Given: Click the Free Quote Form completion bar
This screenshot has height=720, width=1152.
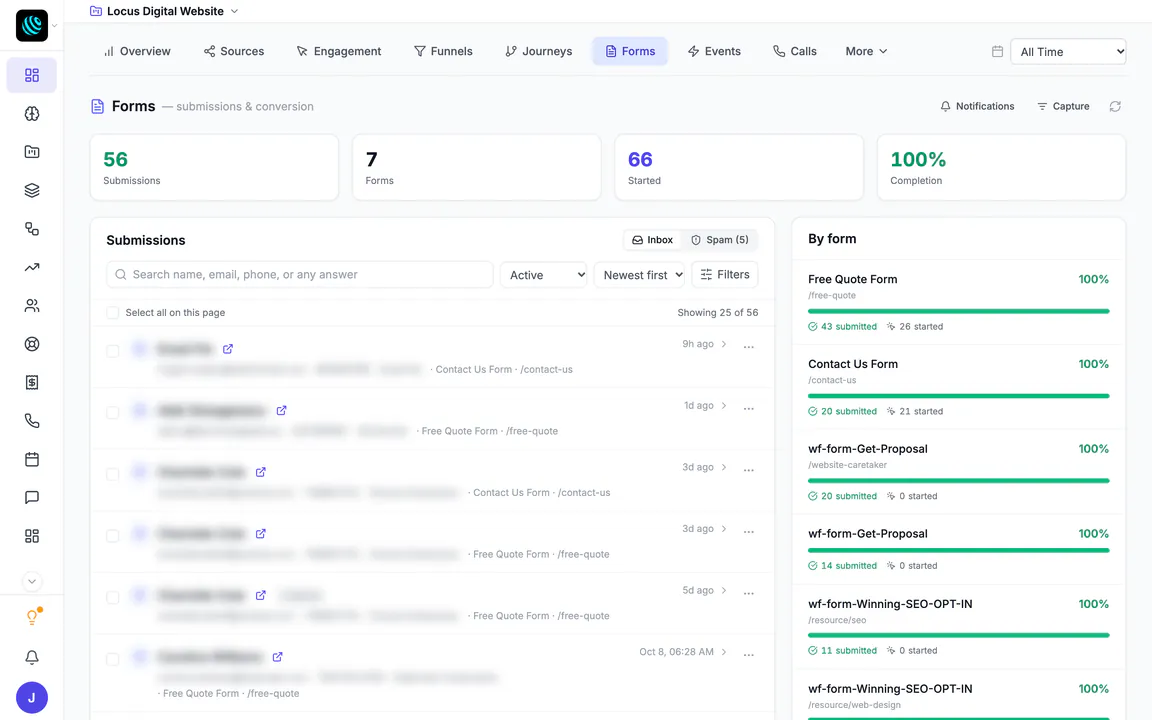Looking at the screenshot, I should coord(959,312).
